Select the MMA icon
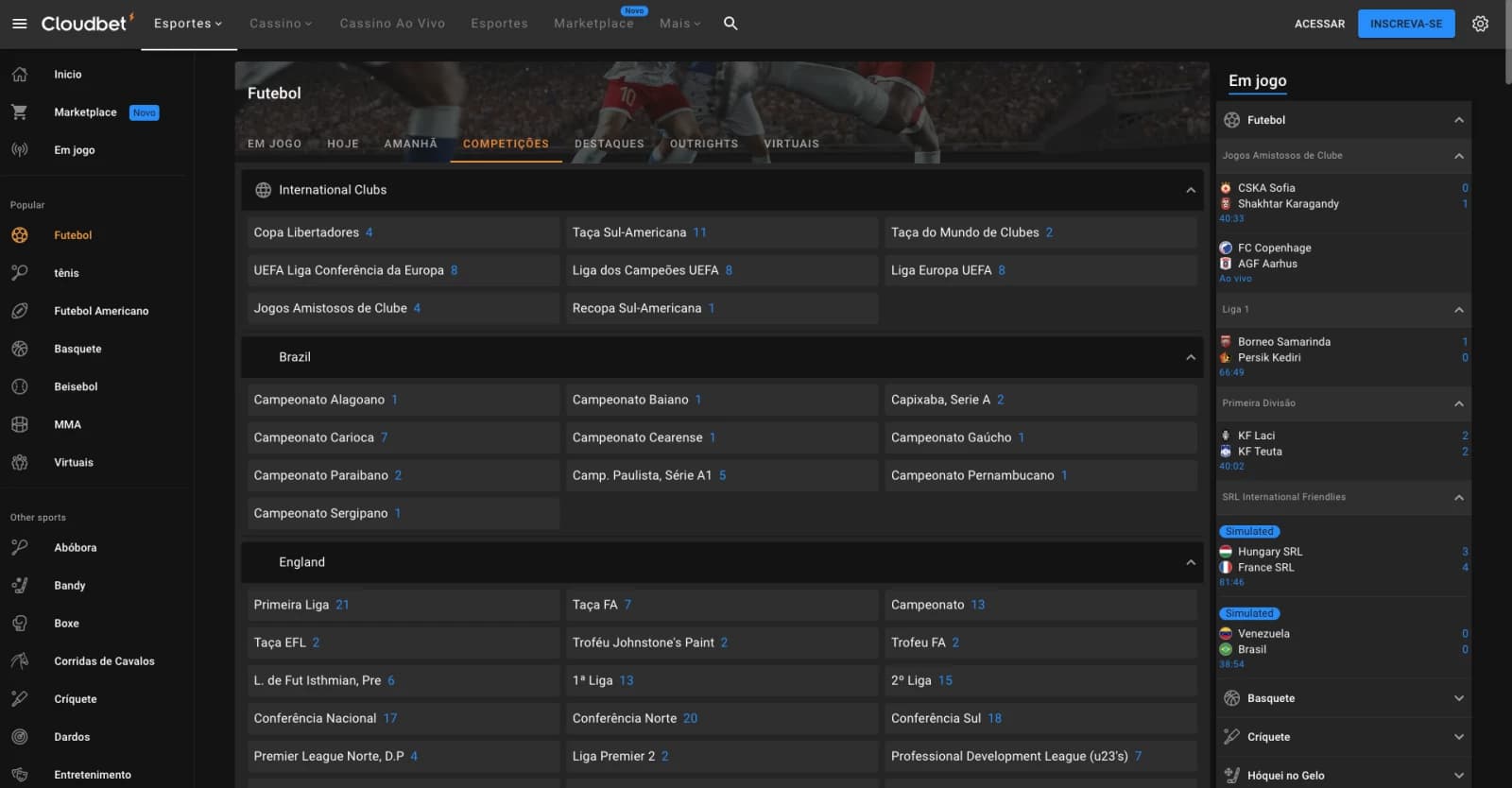 pyautogui.click(x=20, y=424)
